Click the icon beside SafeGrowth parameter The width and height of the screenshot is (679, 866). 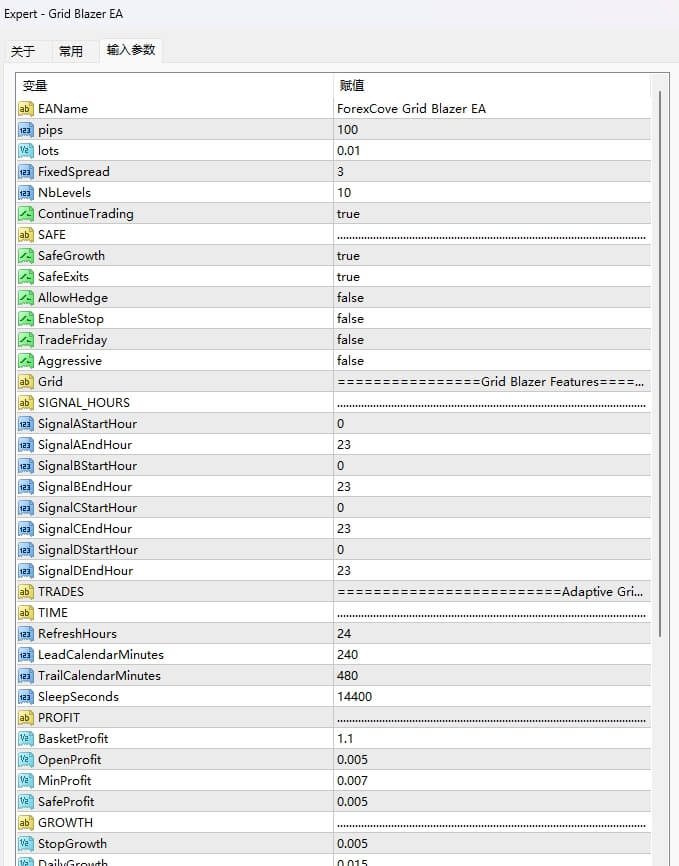[26, 256]
